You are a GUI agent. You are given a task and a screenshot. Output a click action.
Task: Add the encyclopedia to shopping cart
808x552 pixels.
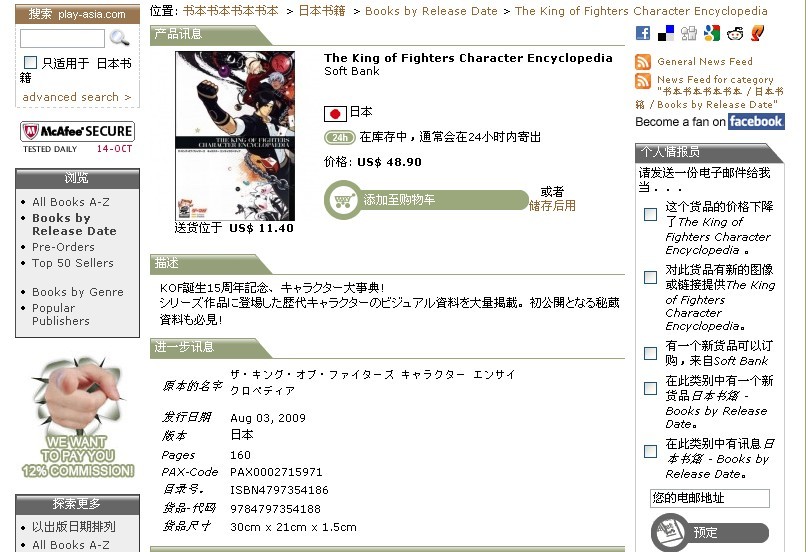click(x=427, y=200)
